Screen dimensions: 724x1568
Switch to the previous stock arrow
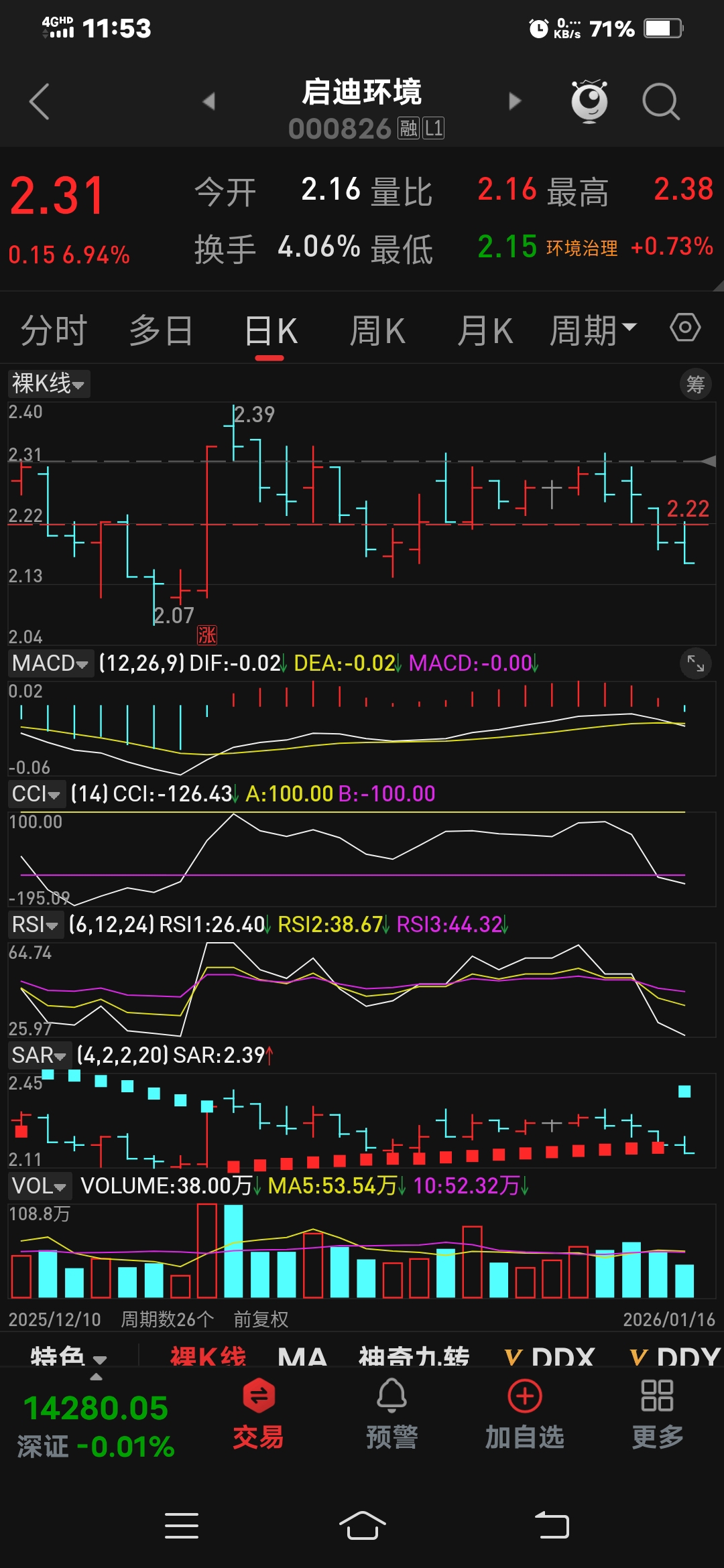pos(208,101)
